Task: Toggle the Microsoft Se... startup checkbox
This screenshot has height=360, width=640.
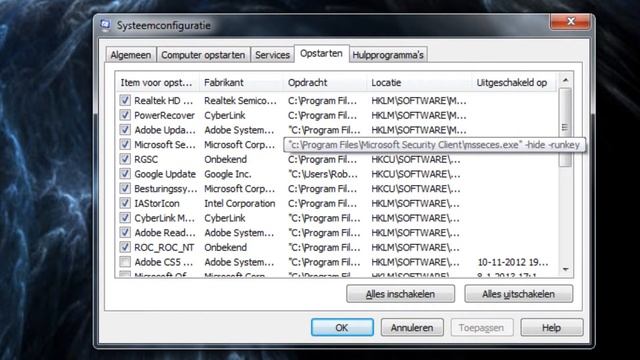Action: [x=125, y=144]
